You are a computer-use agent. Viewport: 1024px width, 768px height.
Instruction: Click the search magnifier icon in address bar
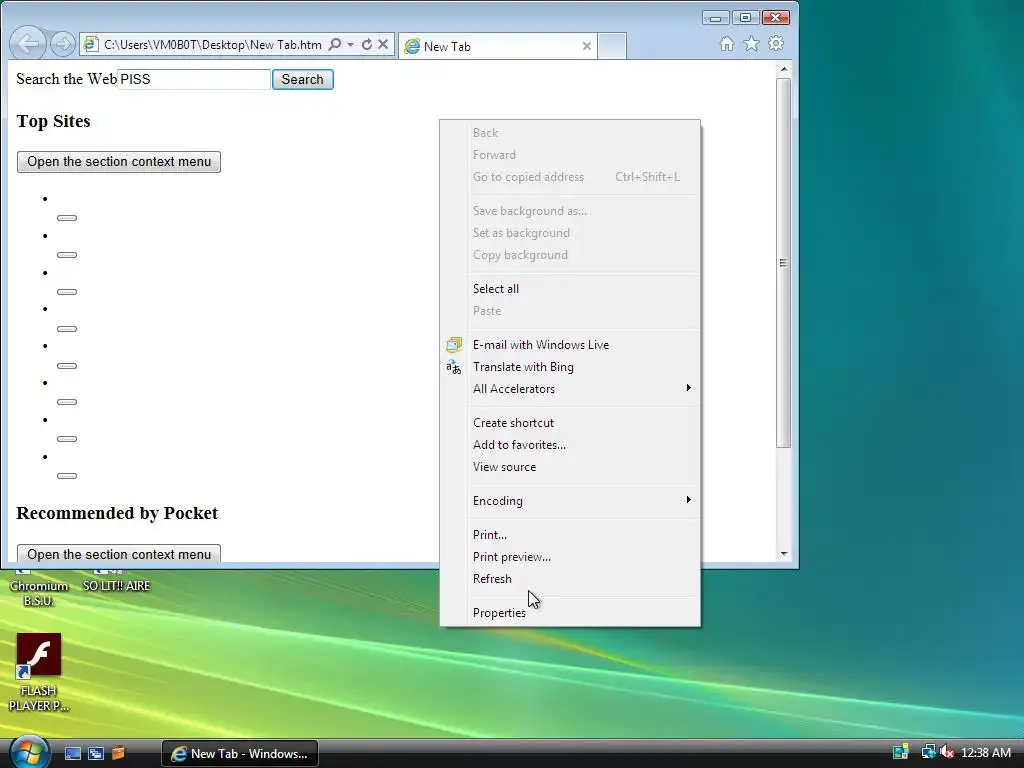(x=334, y=44)
